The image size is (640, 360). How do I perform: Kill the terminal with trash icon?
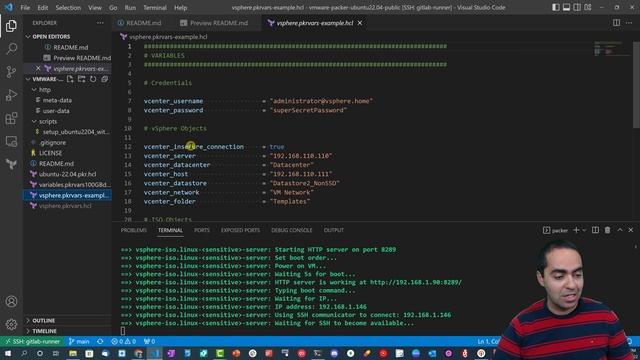coord(607,230)
